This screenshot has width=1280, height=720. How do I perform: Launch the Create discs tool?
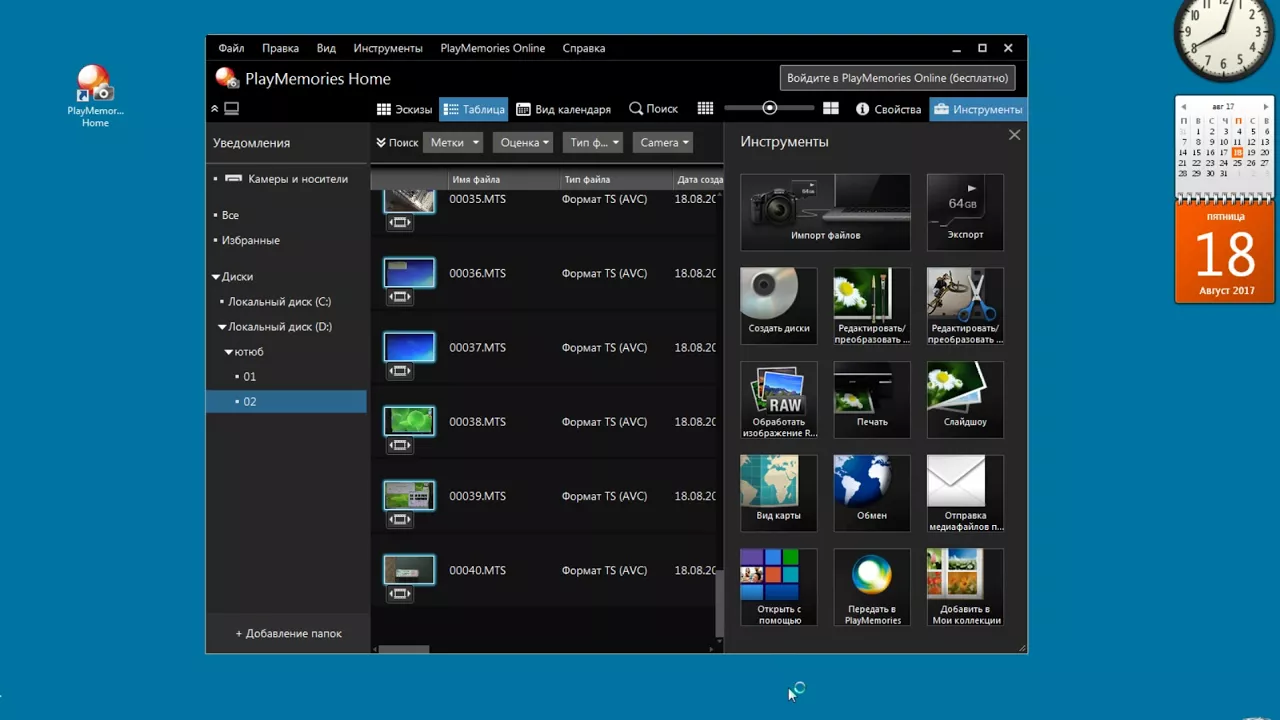pos(778,306)
